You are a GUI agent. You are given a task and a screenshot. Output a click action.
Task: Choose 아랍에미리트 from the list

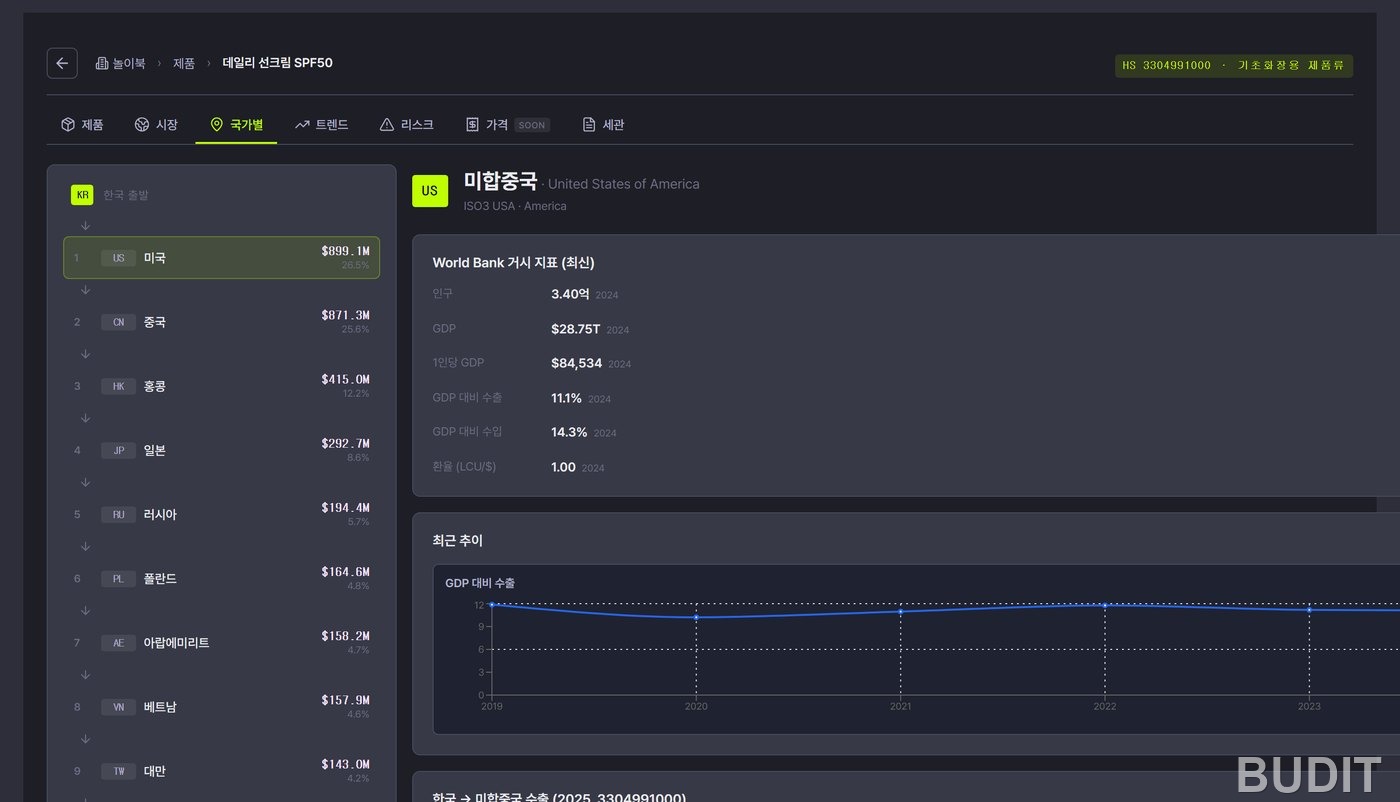221,643
